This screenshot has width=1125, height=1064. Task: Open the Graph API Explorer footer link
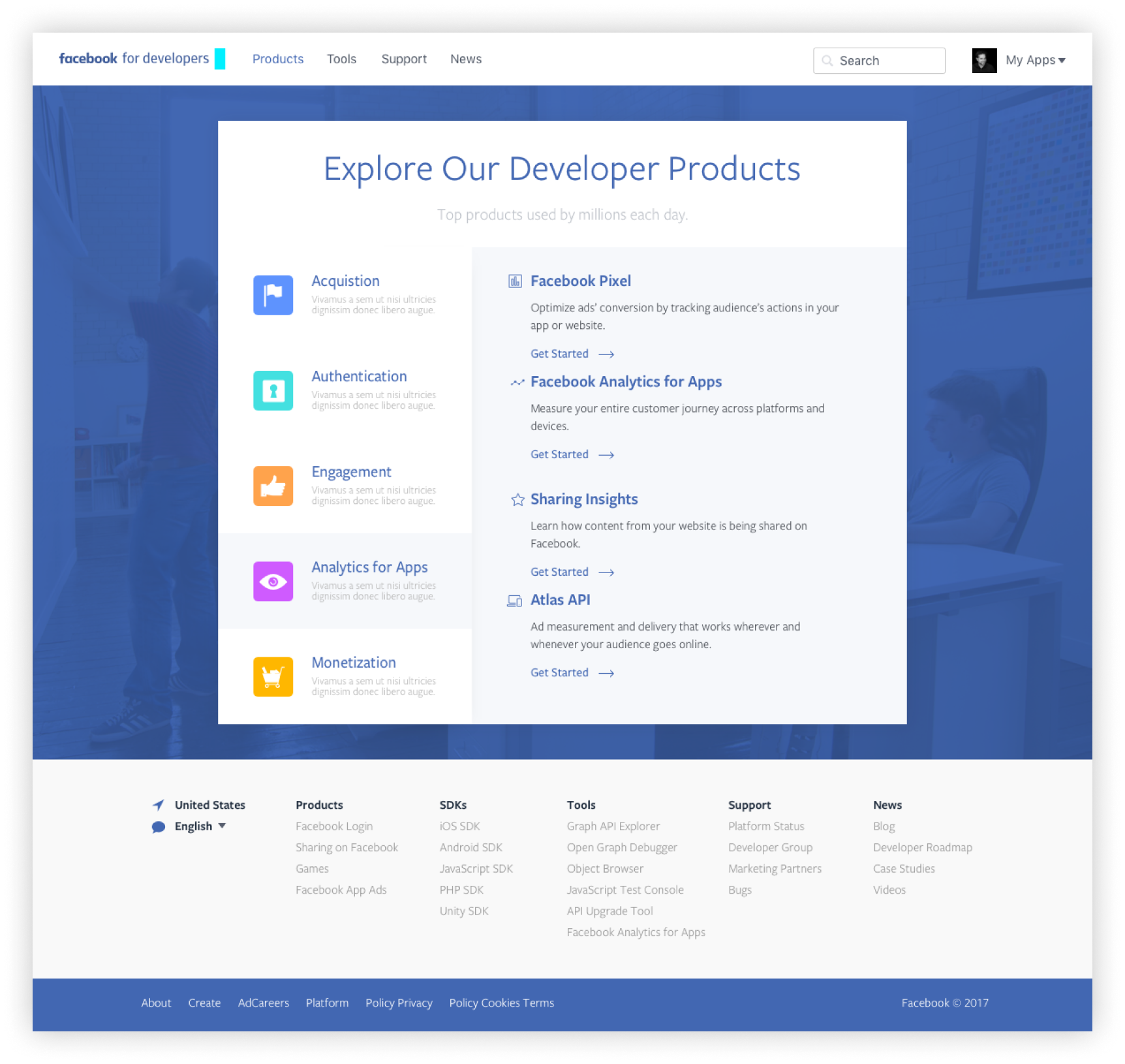[x=613, y=826]
